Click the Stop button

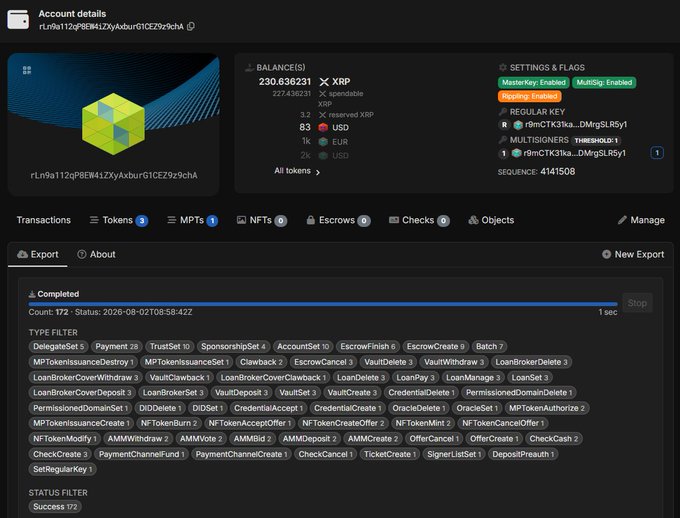[x=637, y=303]
